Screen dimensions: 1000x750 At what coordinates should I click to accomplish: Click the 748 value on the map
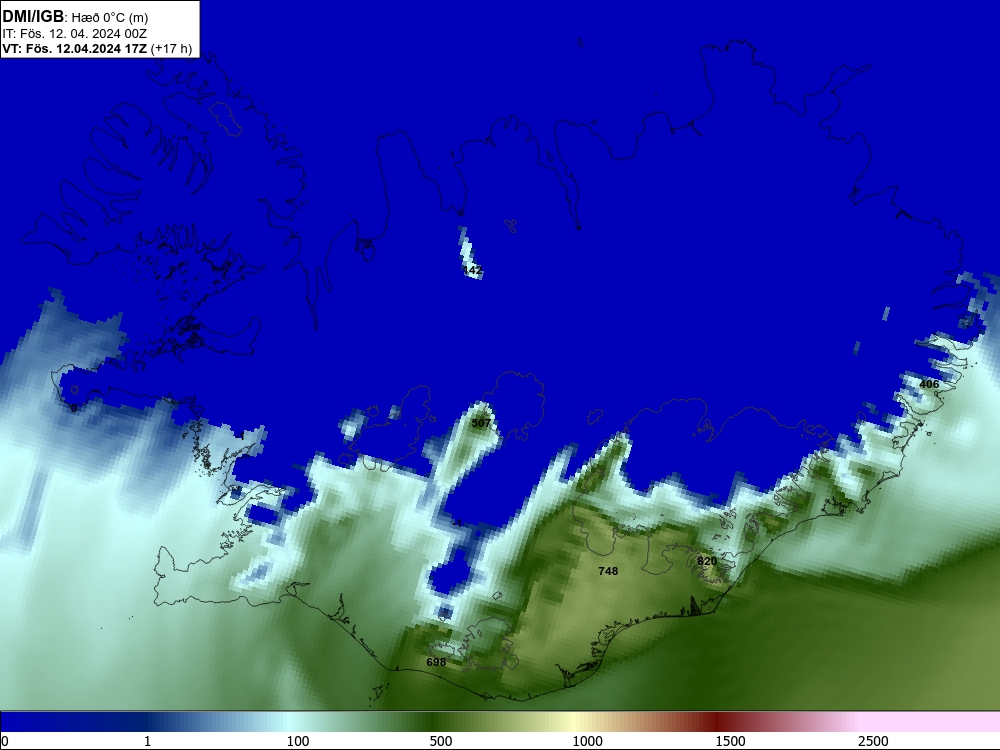pyautogui.click(x=608, y=571)
